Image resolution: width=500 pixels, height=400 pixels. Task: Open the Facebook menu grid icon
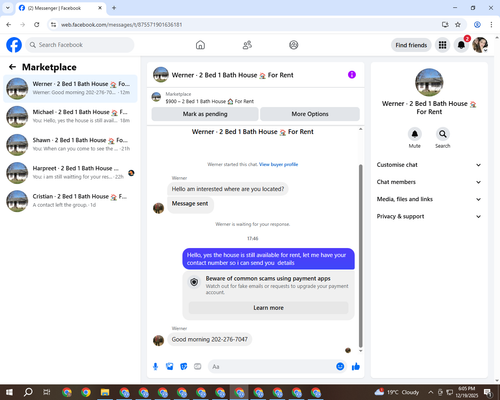tap(442, 45)
